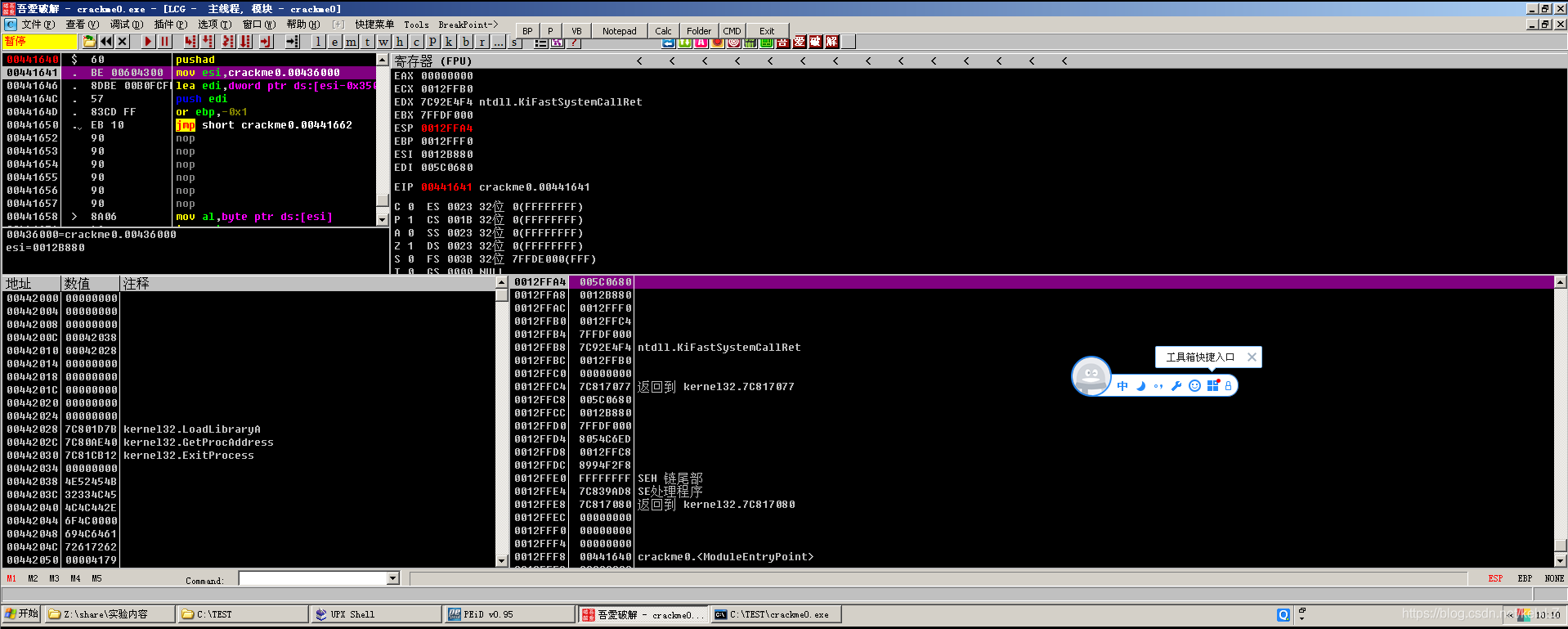Click Execute till return icon
This screenshot has width=1568, height=629.
click(266, 42)
